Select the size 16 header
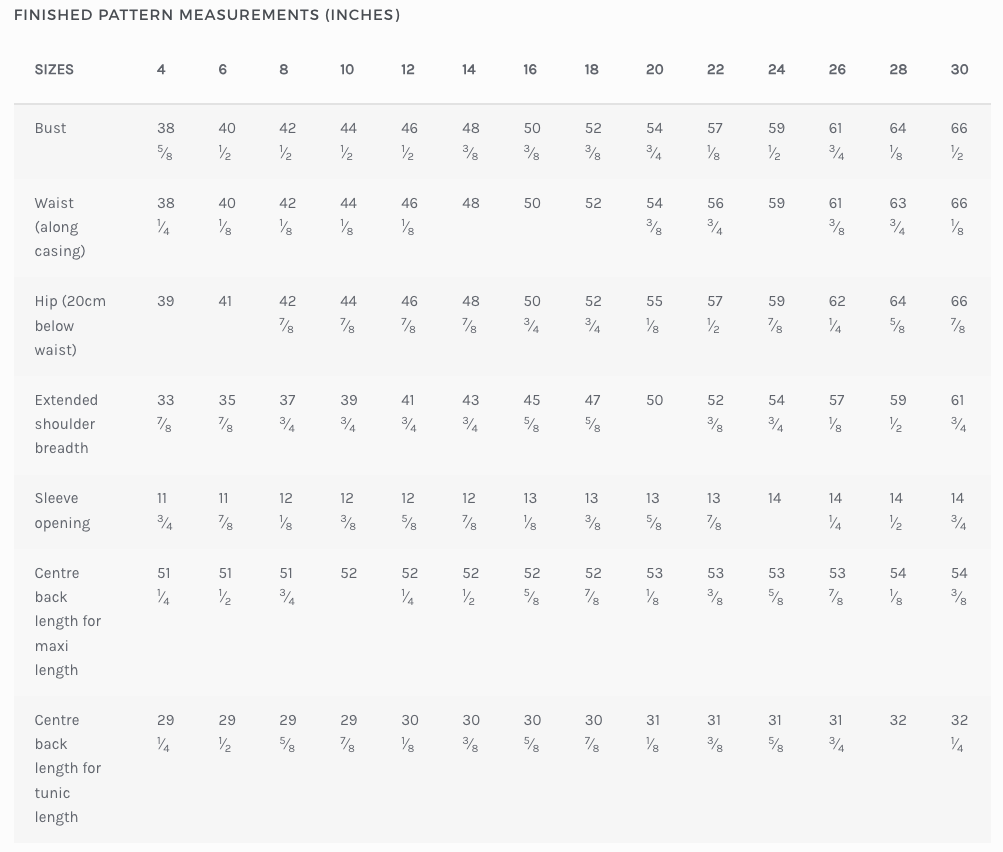 [530, 69]
